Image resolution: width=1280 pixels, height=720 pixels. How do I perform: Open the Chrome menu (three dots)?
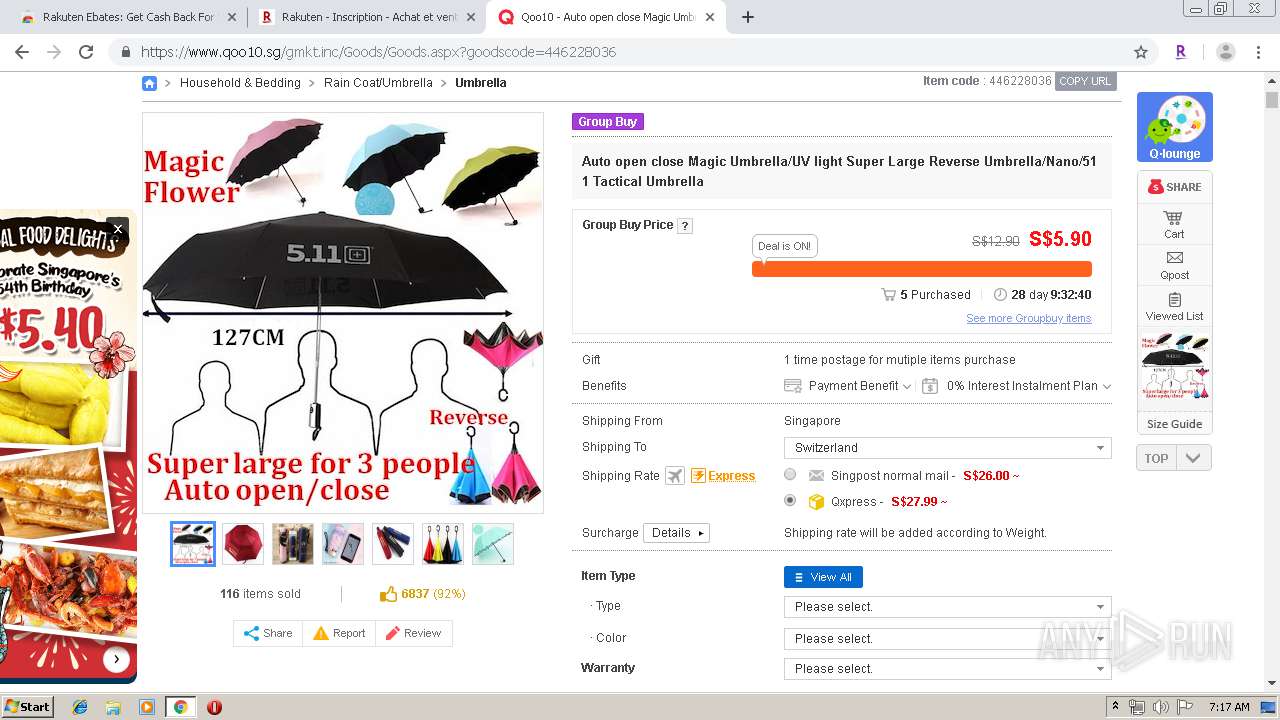click(1258, 52)
